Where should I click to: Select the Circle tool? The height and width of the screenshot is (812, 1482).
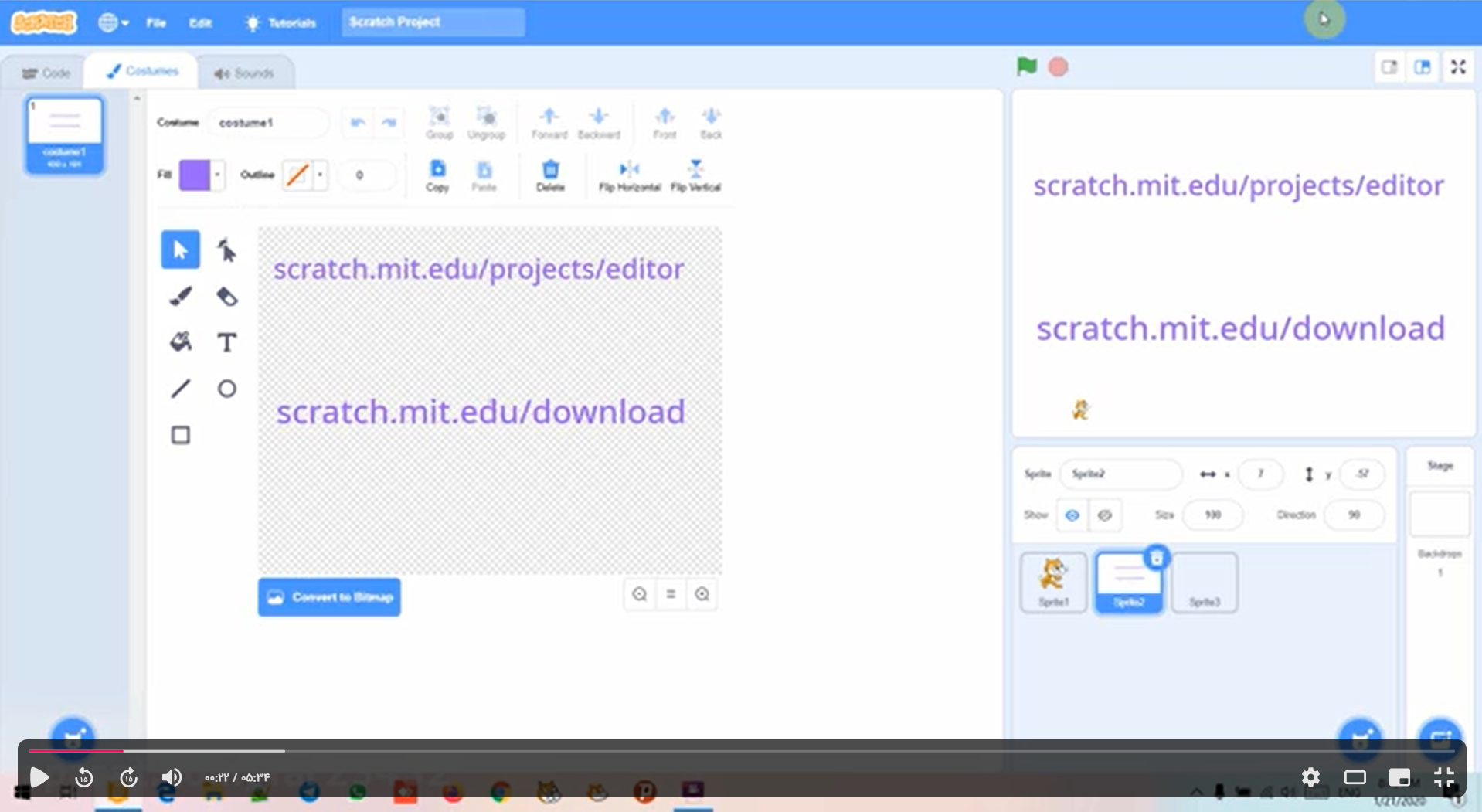[x=226, y=389]
